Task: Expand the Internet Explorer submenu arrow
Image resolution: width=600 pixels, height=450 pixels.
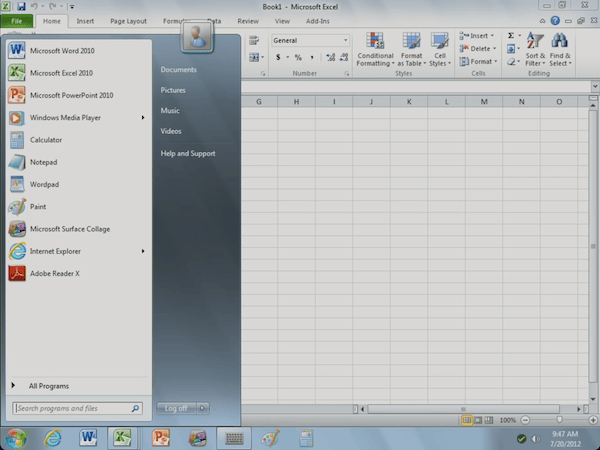Action: (143, 251)
